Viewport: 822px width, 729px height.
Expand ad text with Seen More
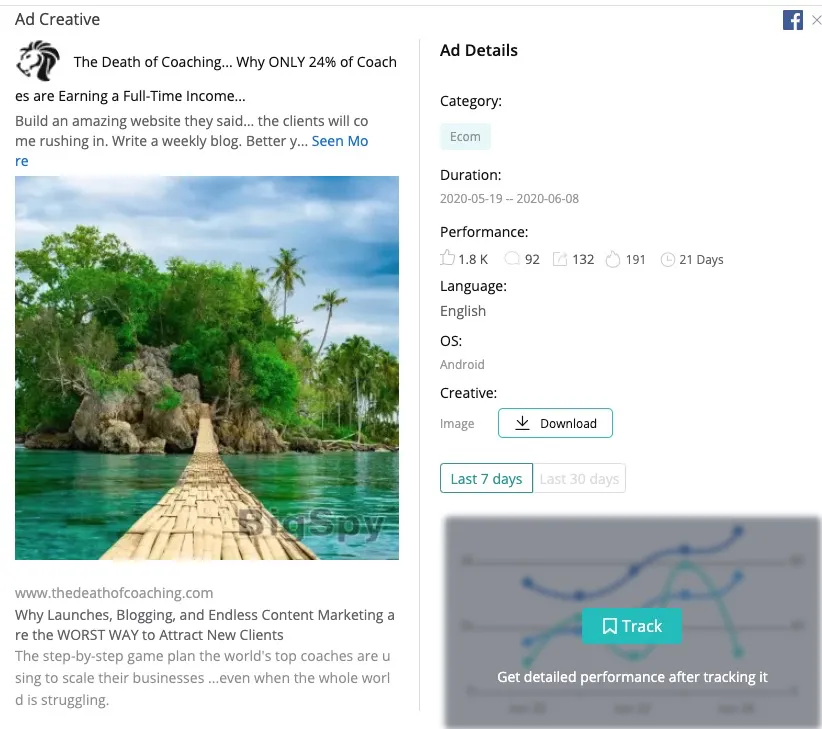(340, 141)
